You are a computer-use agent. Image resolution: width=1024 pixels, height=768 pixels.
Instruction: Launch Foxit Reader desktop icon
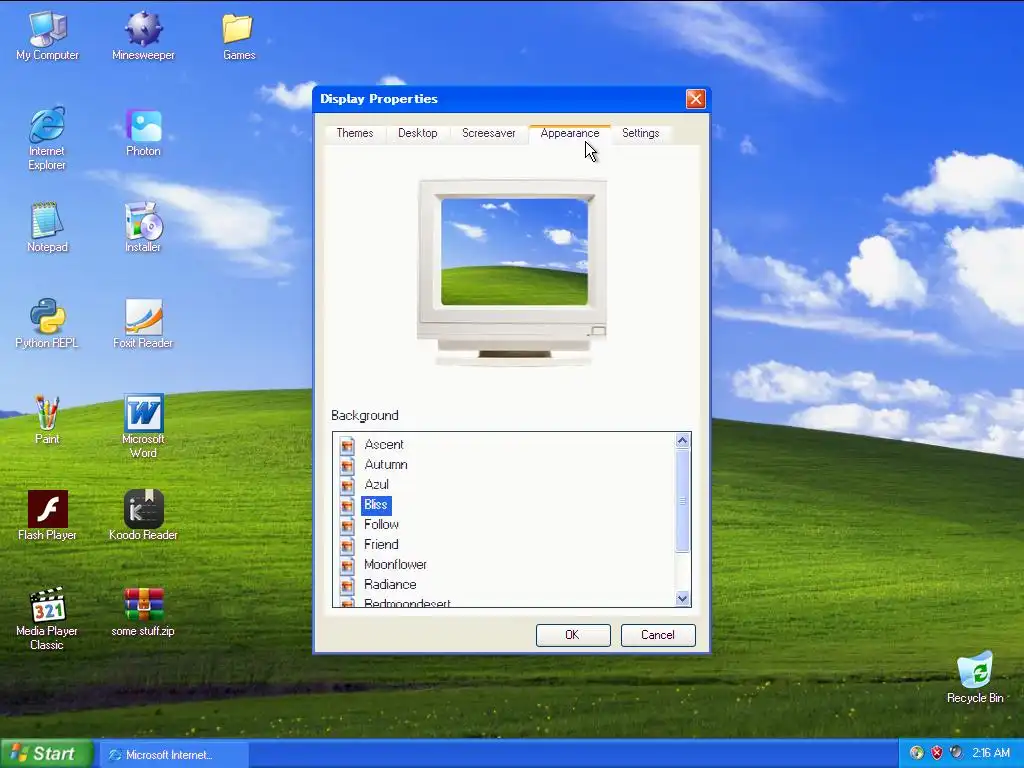coord(143,324)
